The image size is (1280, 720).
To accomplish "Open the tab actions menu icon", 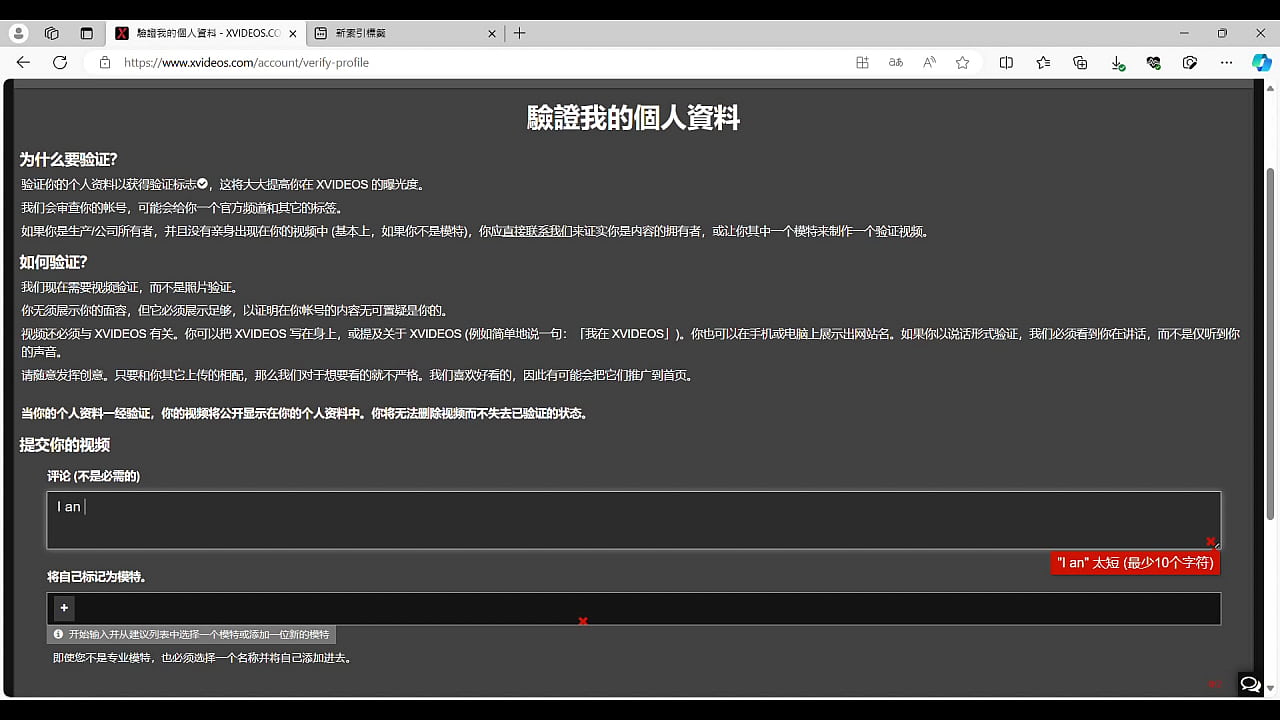I will (86, 33).
